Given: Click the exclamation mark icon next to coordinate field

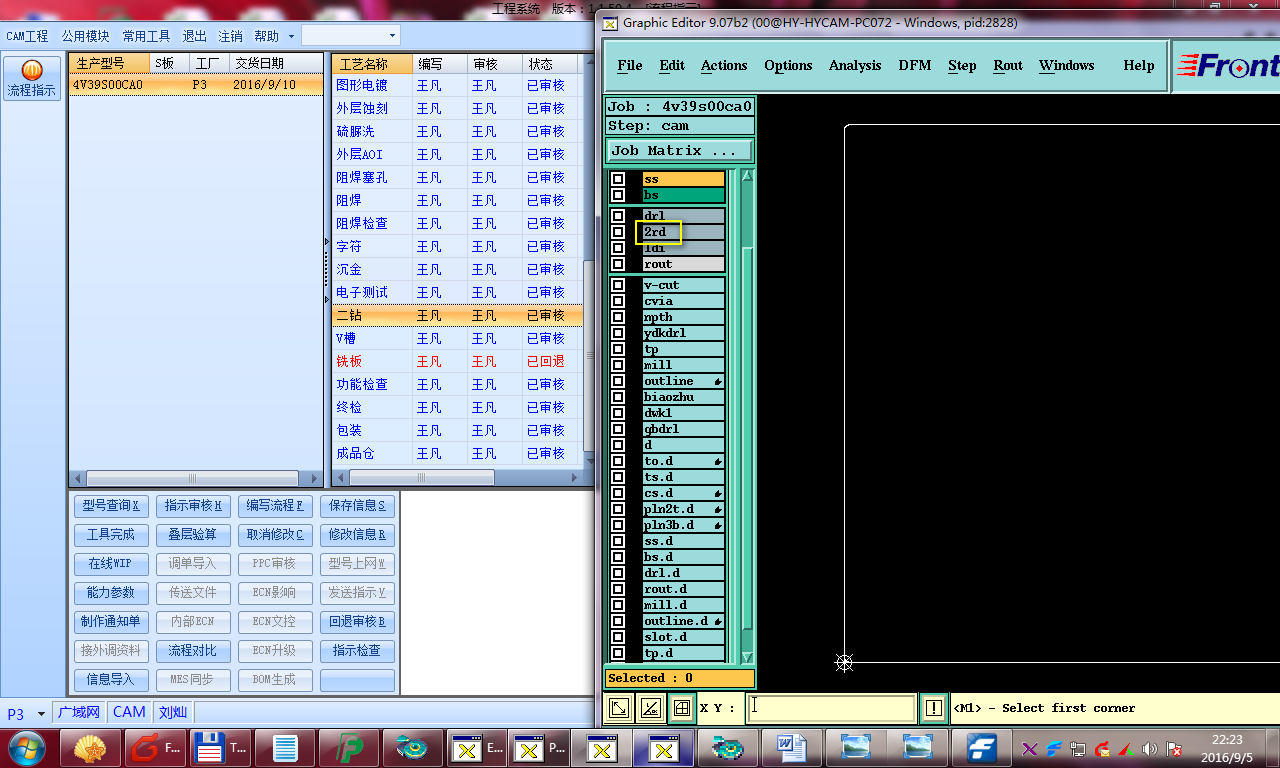Looking at the screenshot, I should tap(933, 708).
